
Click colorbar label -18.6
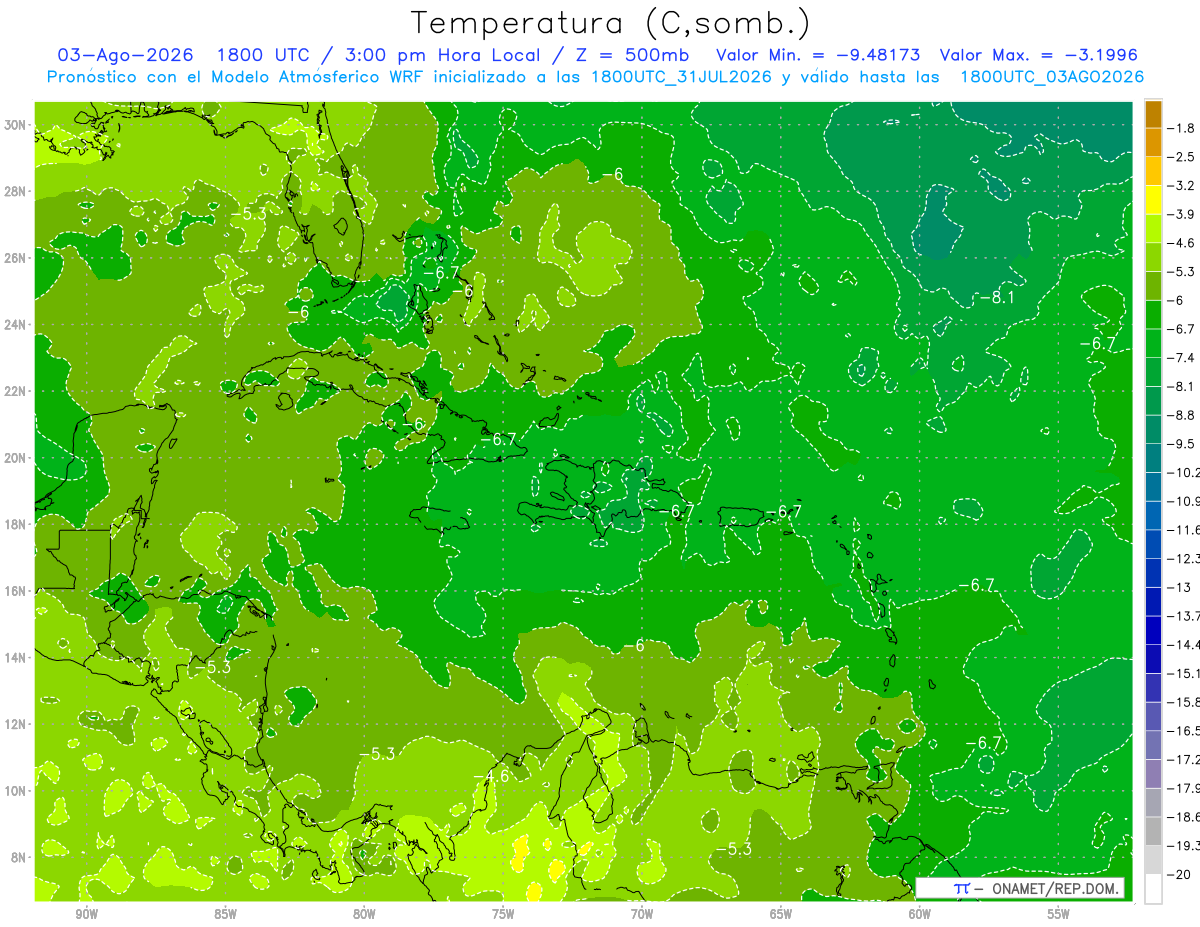coord(1183,817)
